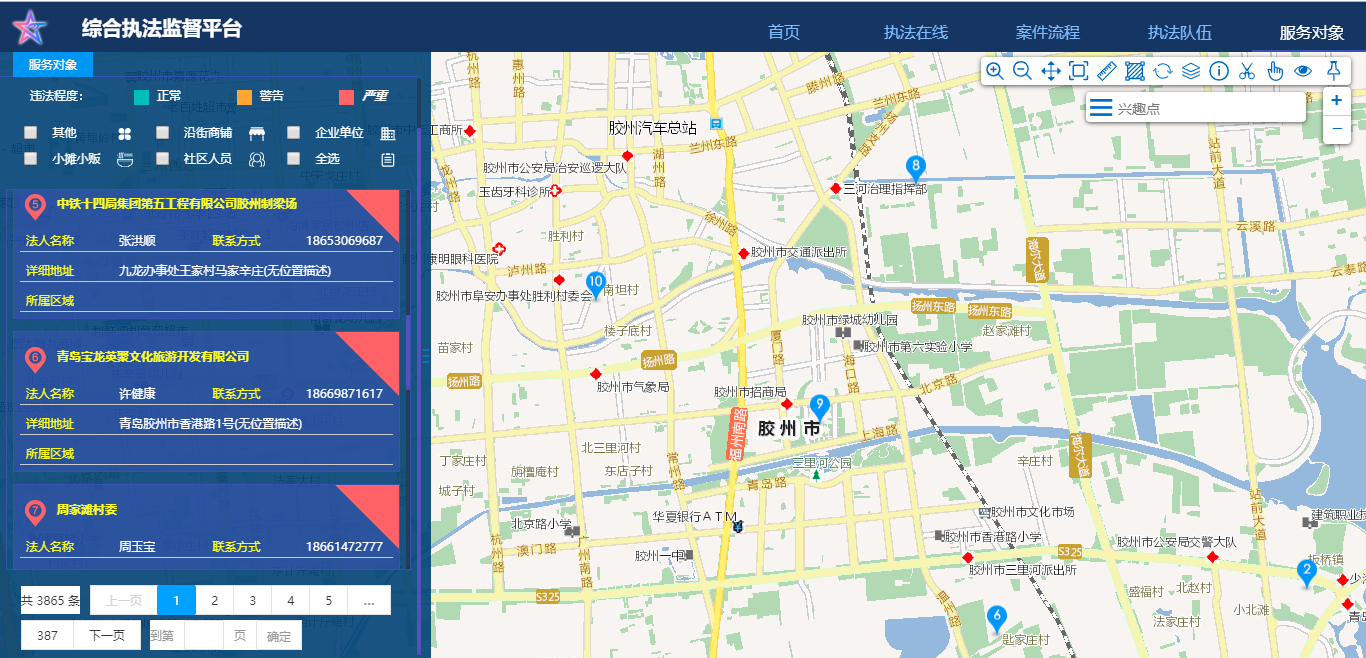Tick the 全选 checkbox

pos(294,159)
